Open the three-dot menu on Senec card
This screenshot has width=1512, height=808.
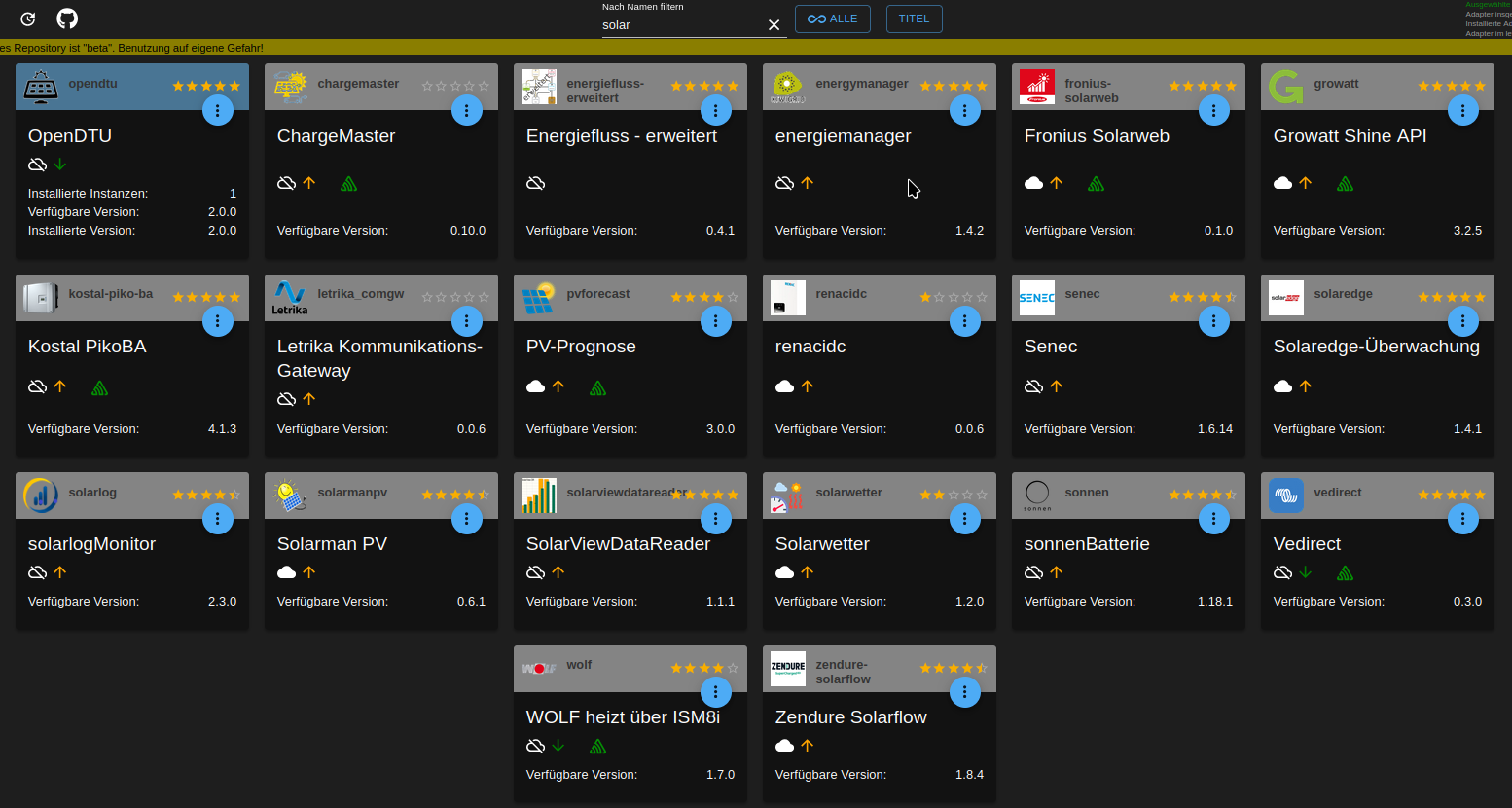pos(1214,320)
